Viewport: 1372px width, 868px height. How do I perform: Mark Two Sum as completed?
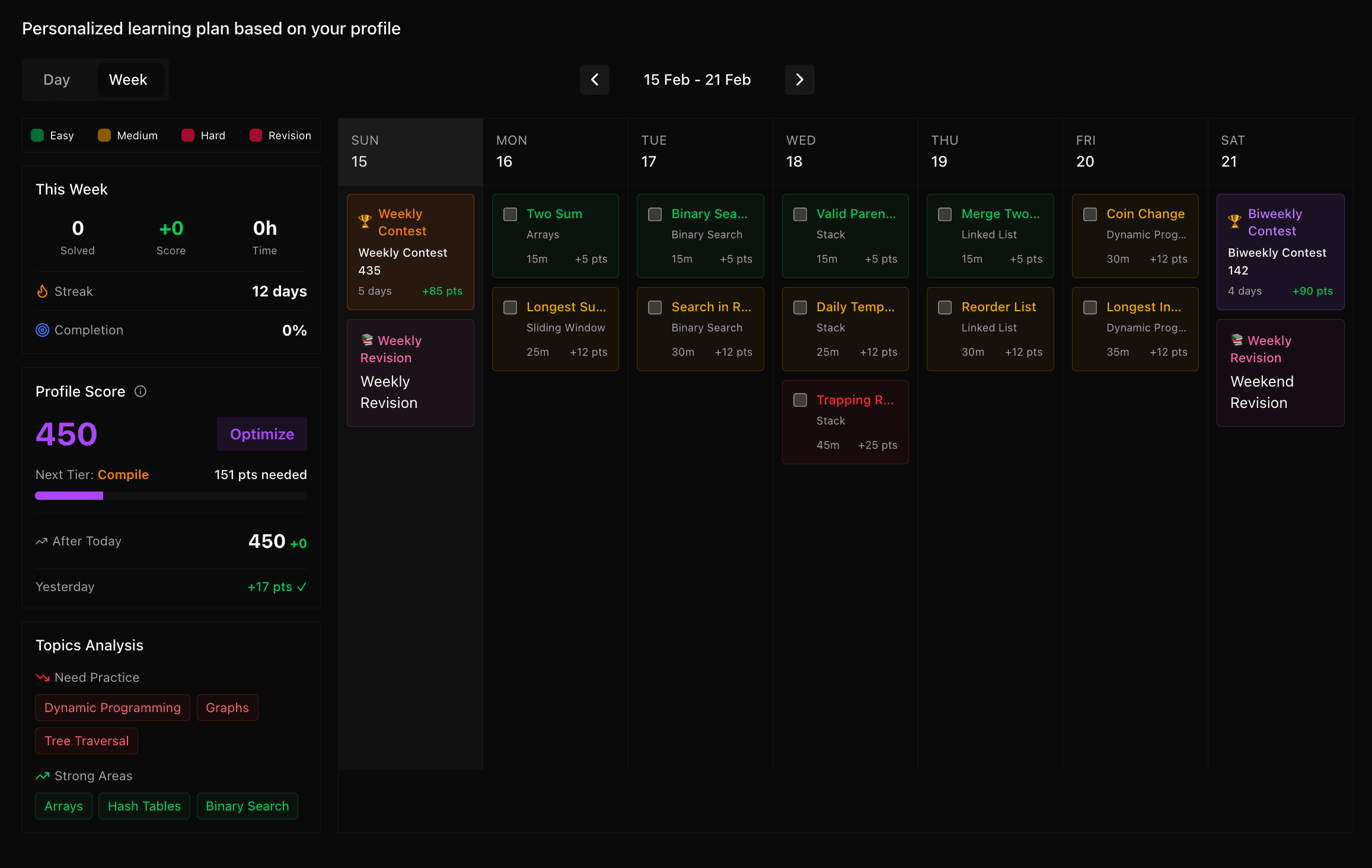point(510,215)
